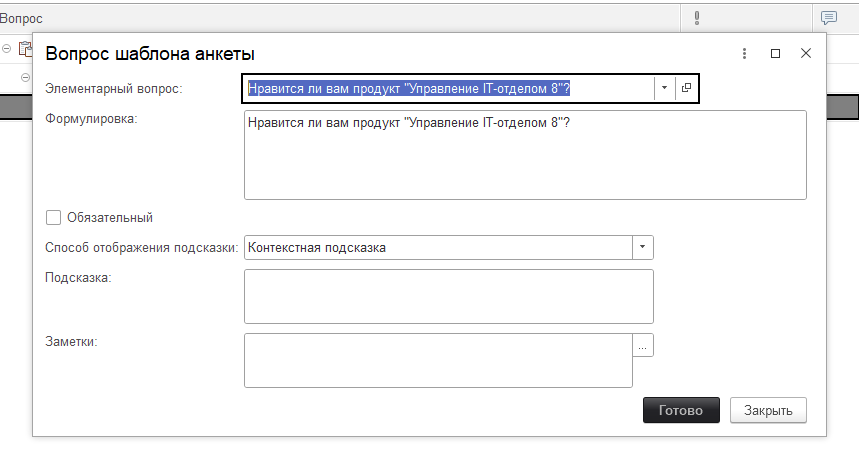The image size is (859, 469).
Task: Click the open-item icon beside Элементарный вопрос
Action: 686,89
